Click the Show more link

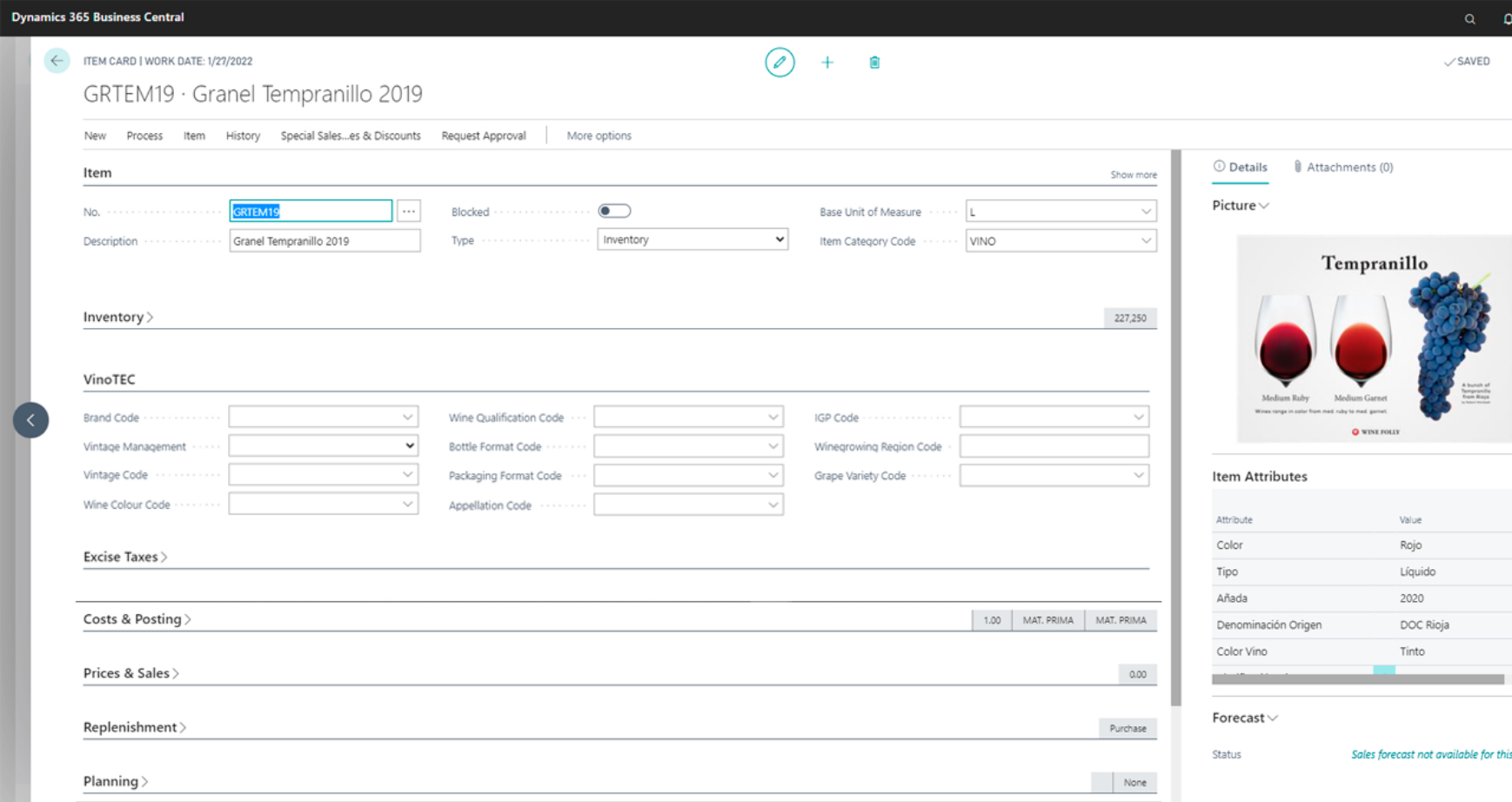(x=1133, y=175)
